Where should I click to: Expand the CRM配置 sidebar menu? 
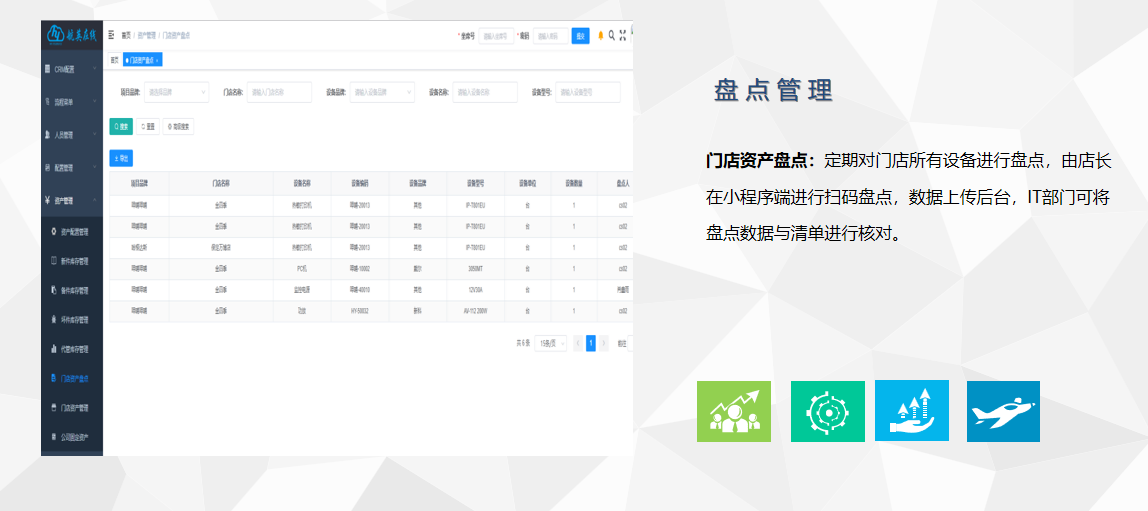pyautogui.click(x=71, y=69)
